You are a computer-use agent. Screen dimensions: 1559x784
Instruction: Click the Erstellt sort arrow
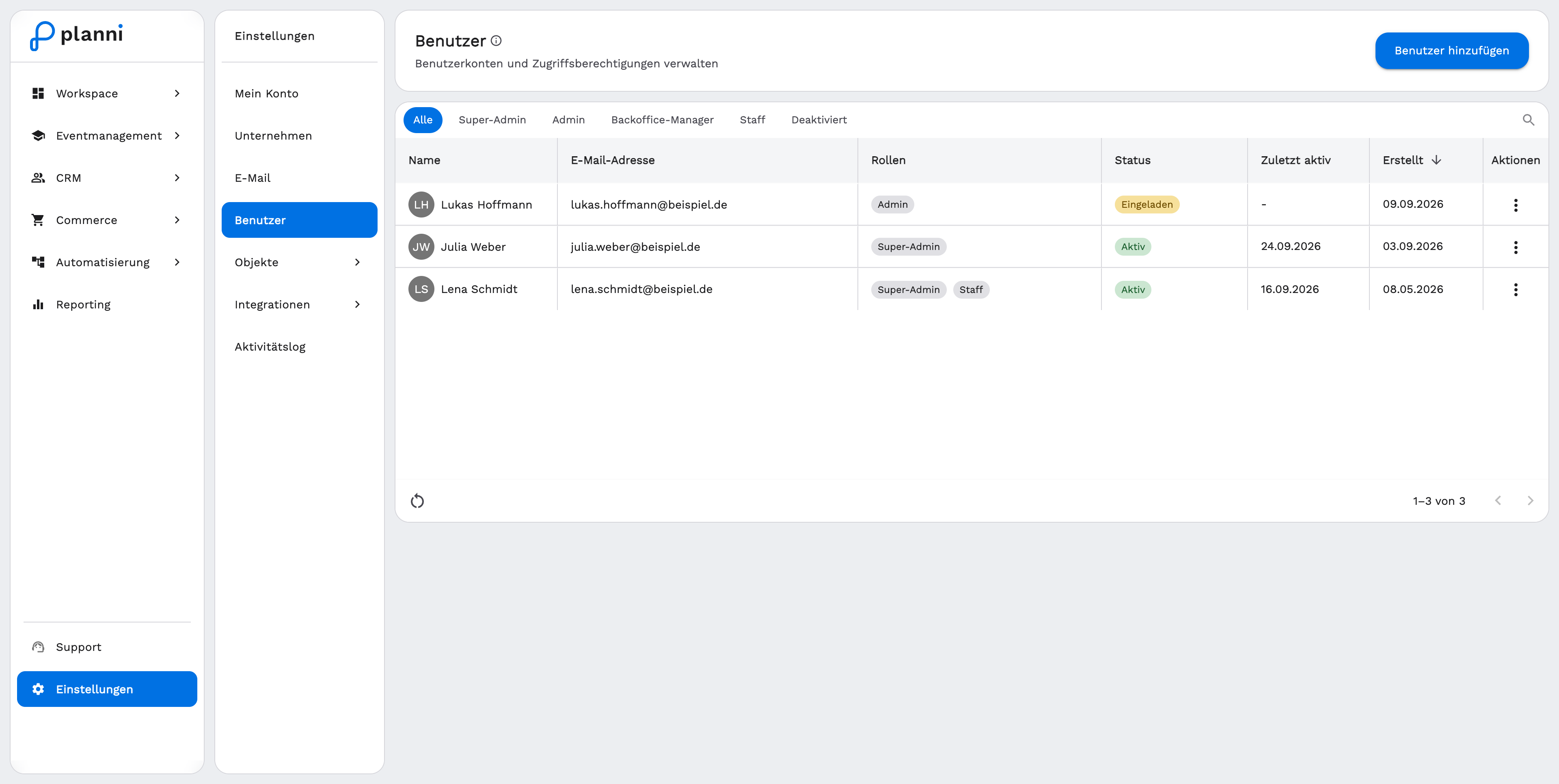[x=1436, y=160]
